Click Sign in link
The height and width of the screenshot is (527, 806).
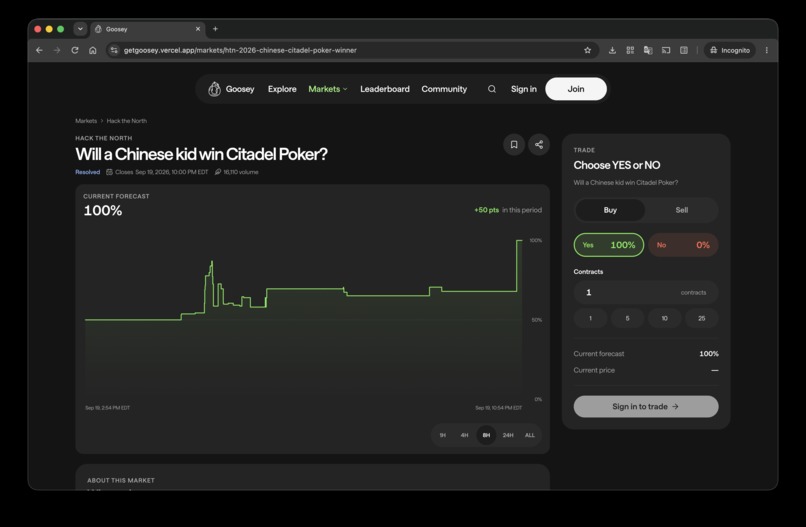[524, 89]
